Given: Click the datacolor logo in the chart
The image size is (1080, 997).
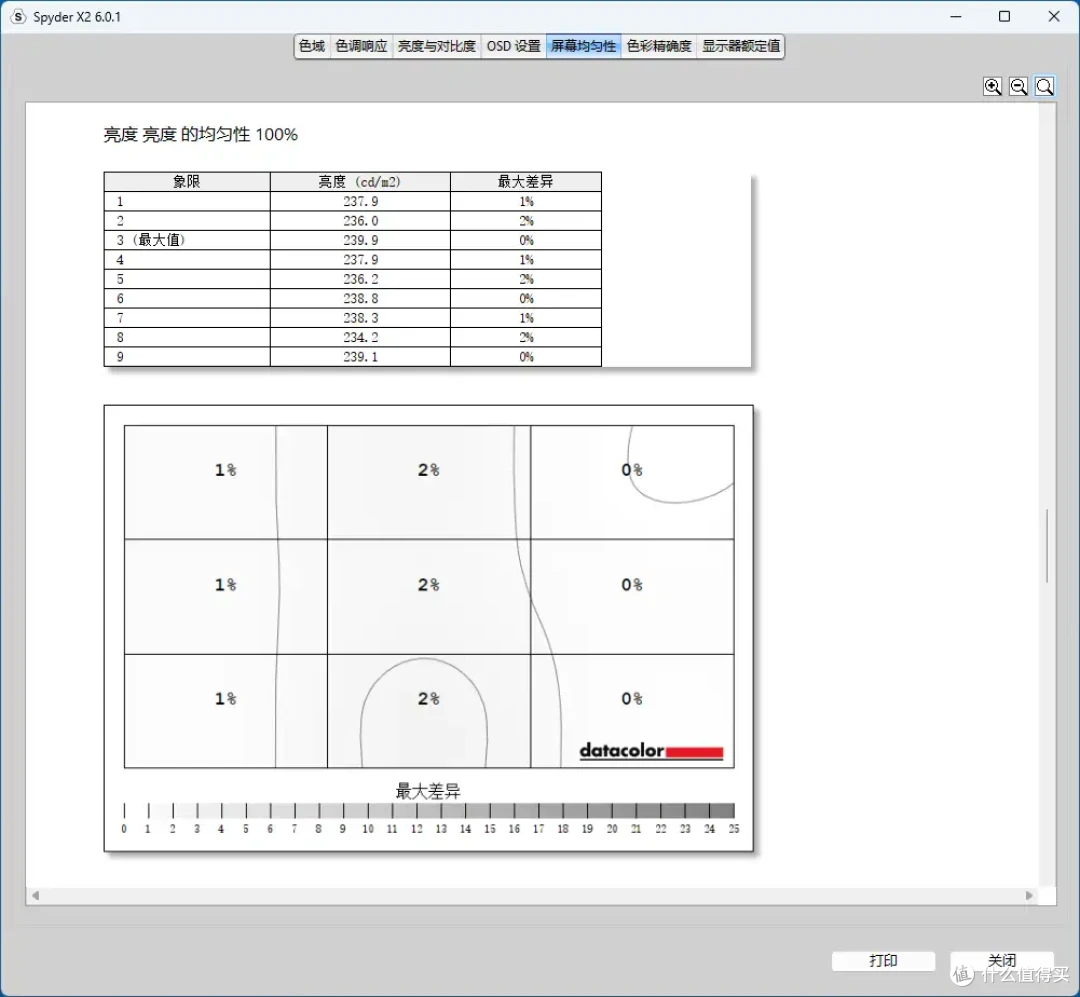Looking at the screenshot, I should coord(652,750).
